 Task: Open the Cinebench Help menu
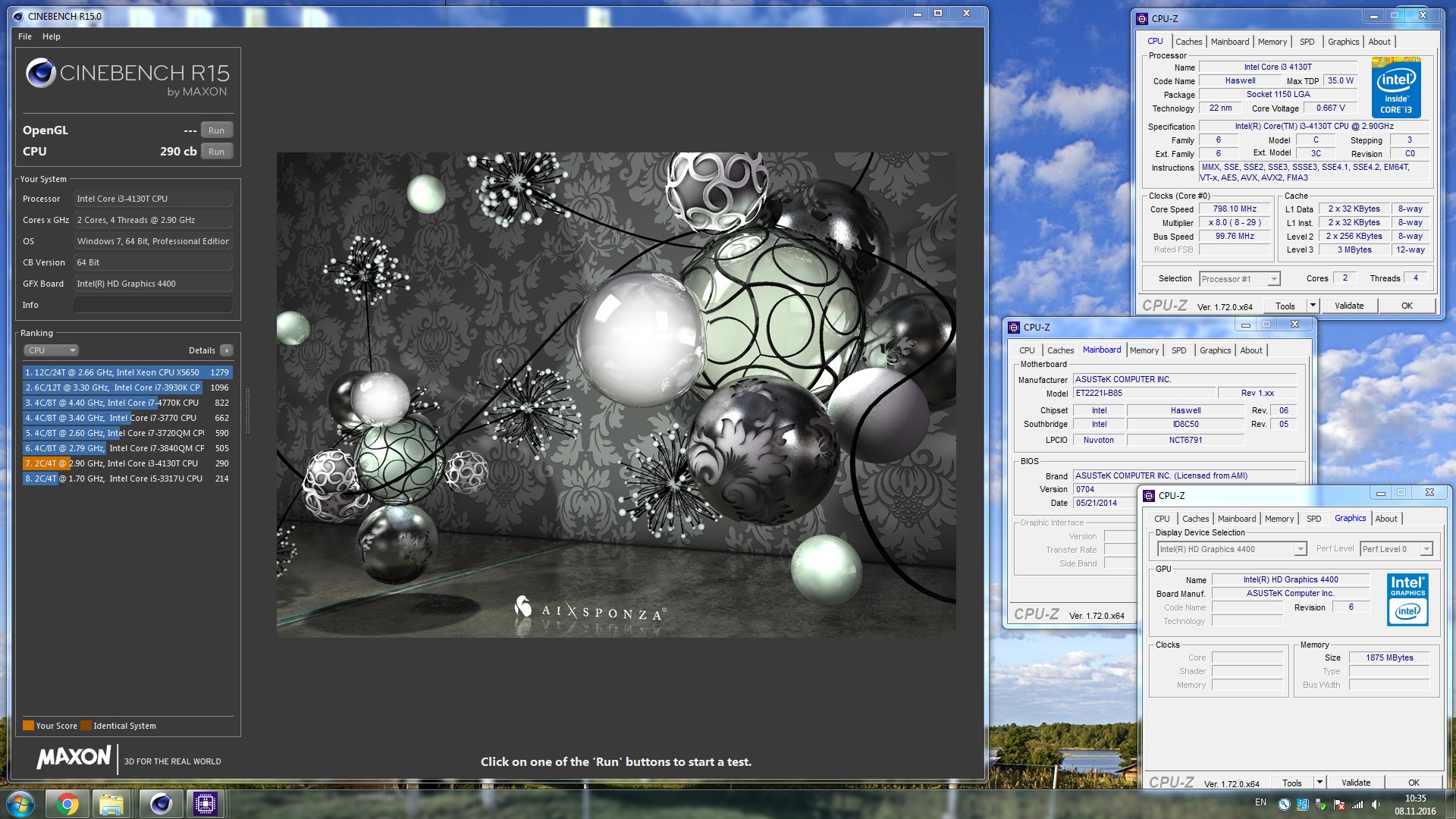(x=52, y=36)
